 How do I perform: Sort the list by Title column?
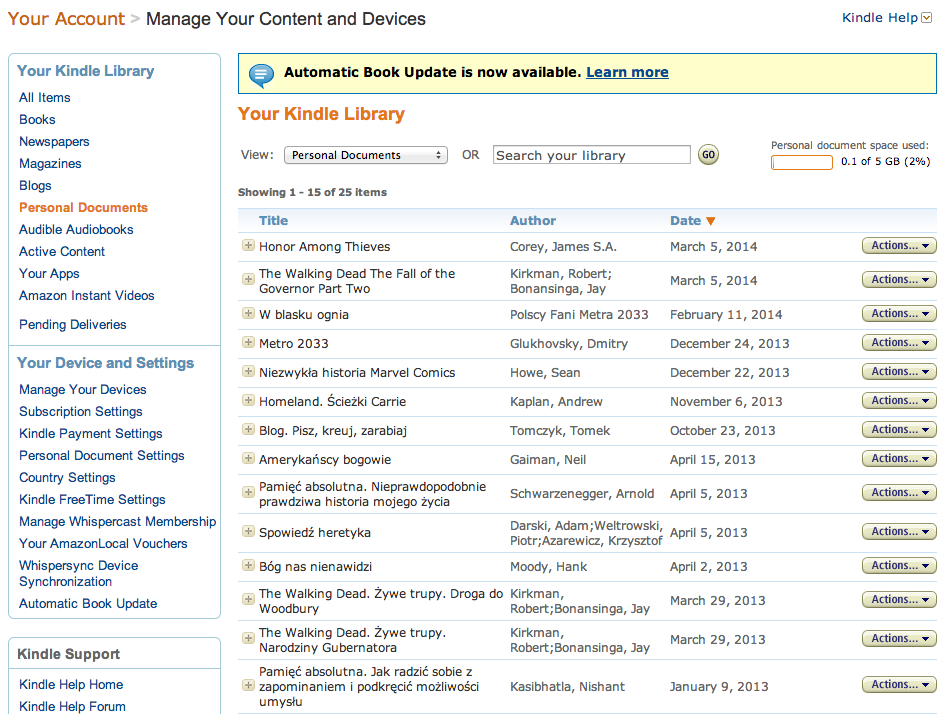pos(273,221)
